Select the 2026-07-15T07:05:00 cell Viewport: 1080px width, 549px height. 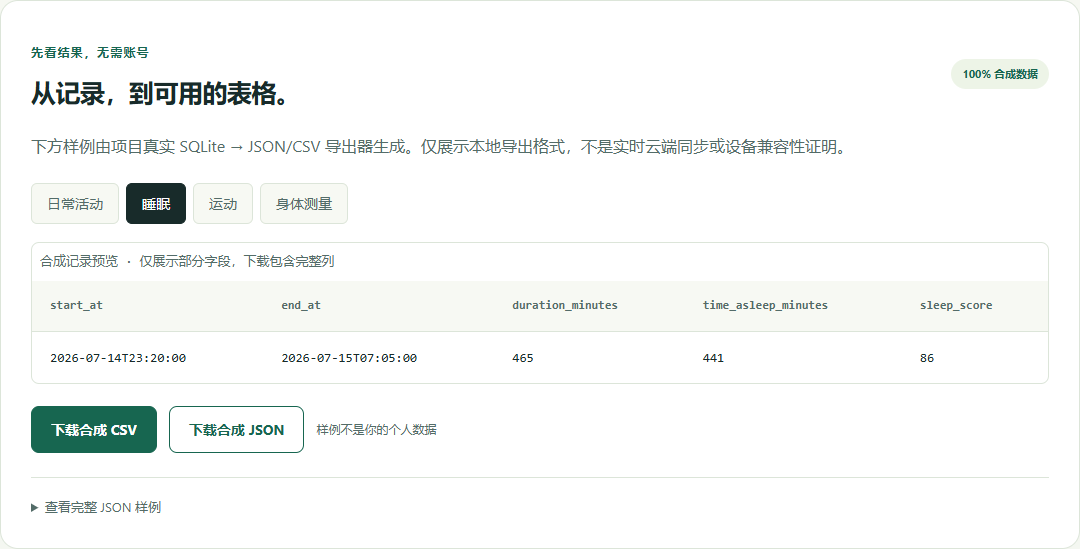pyautogui.click(x=349, y=358)
